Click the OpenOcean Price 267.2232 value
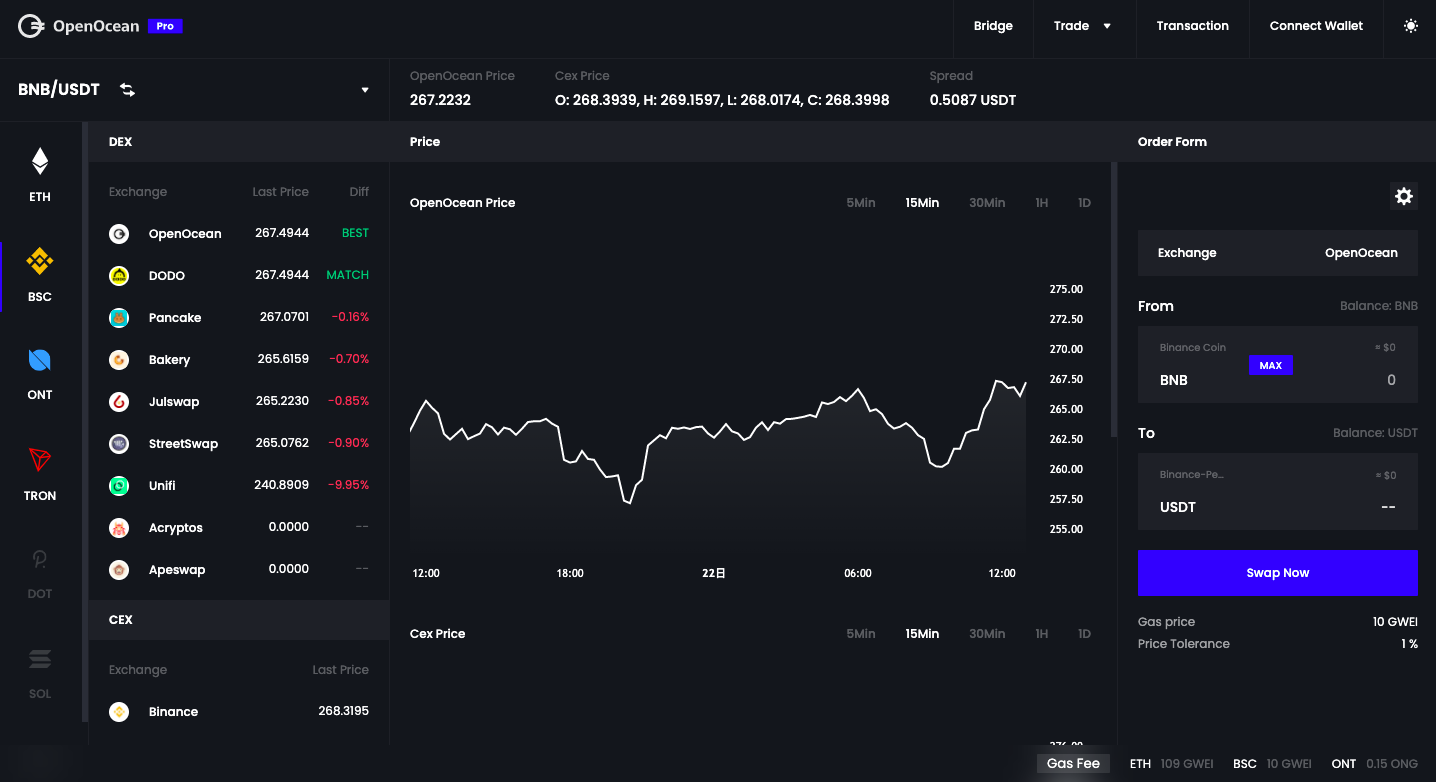This screenshot has height=782, width=1436. click(x=440, y=100)
